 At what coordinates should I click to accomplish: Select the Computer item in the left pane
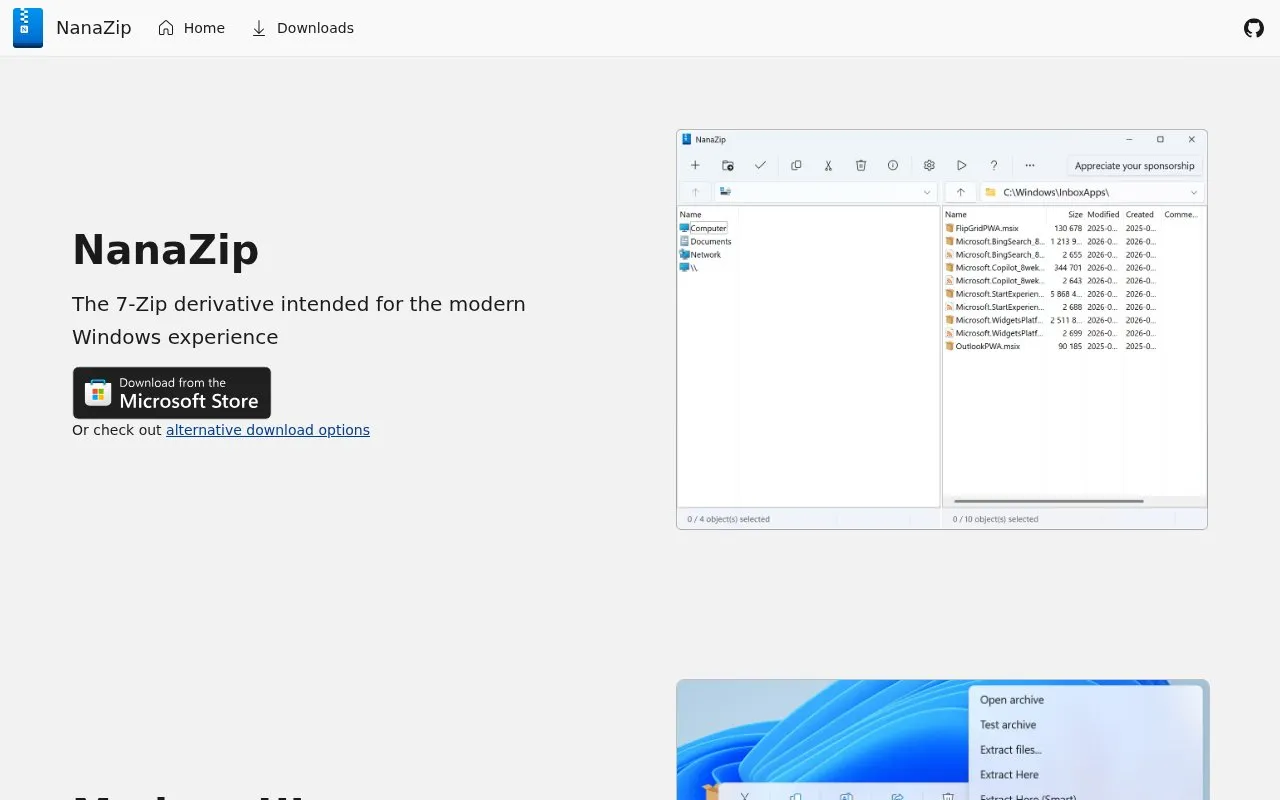(x=703, y=228)
